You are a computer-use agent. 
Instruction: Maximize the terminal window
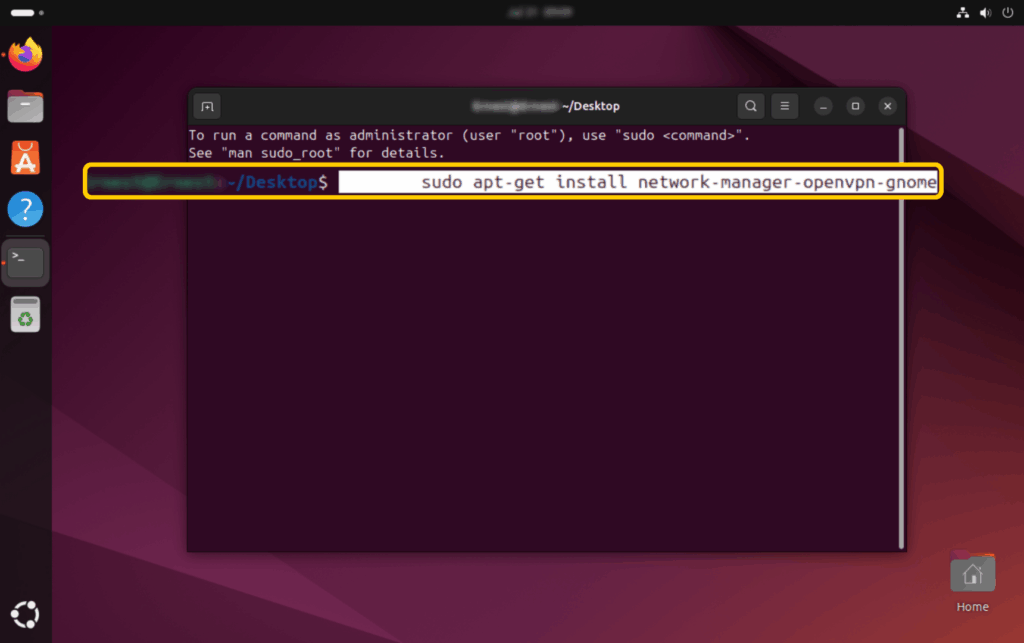click(855, 106)
